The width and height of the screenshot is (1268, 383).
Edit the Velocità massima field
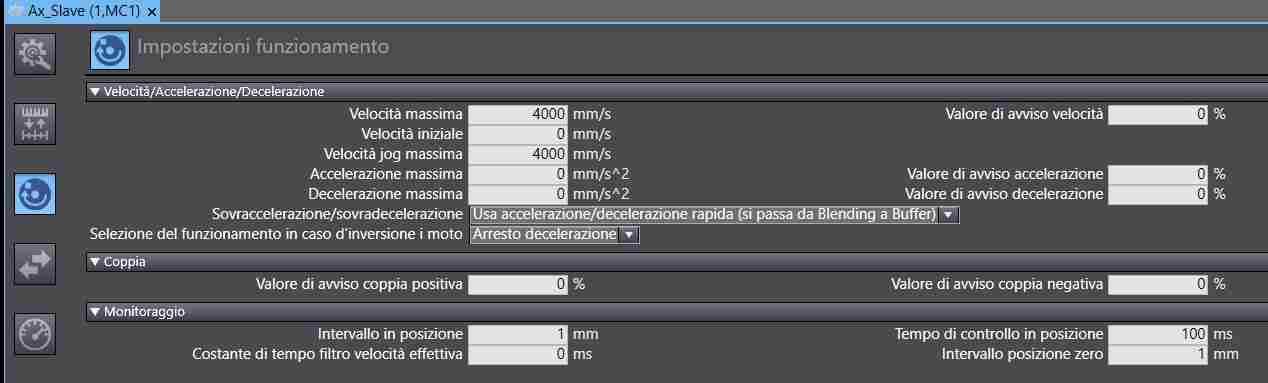coord(519,114)
